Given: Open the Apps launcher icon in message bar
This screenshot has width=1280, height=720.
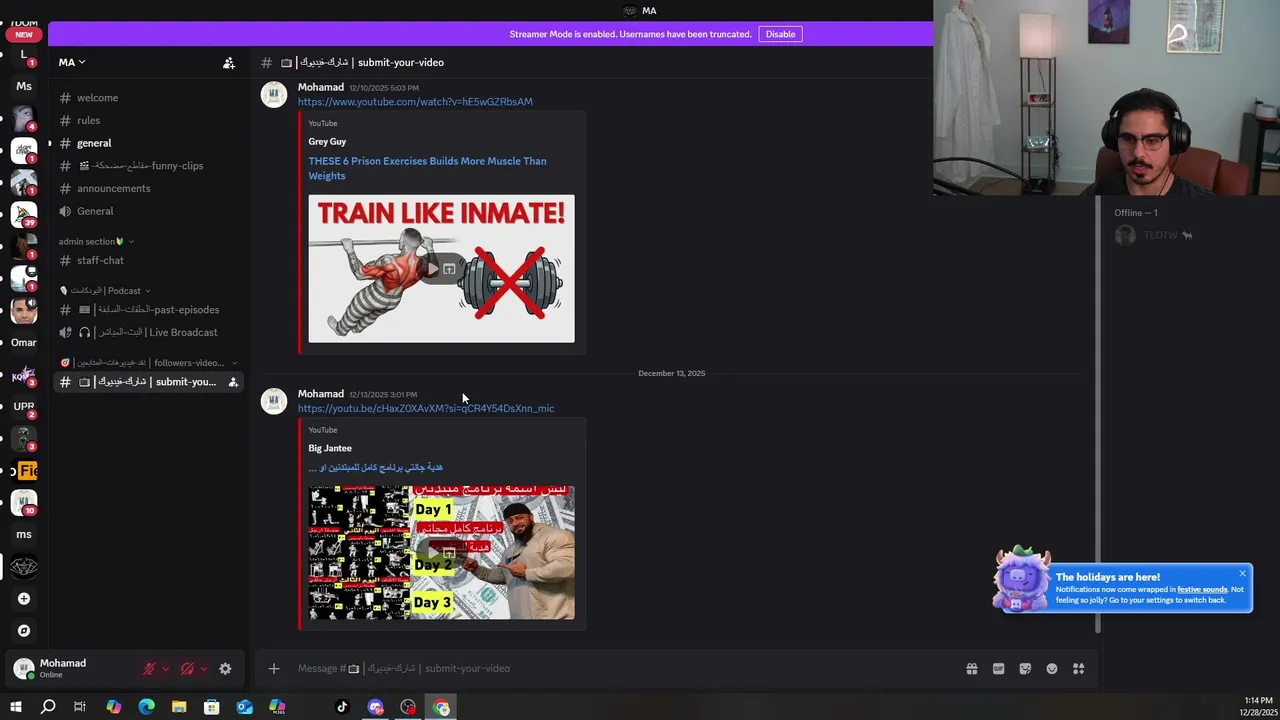Looking at the screenshot, I should pos(1078,669).
